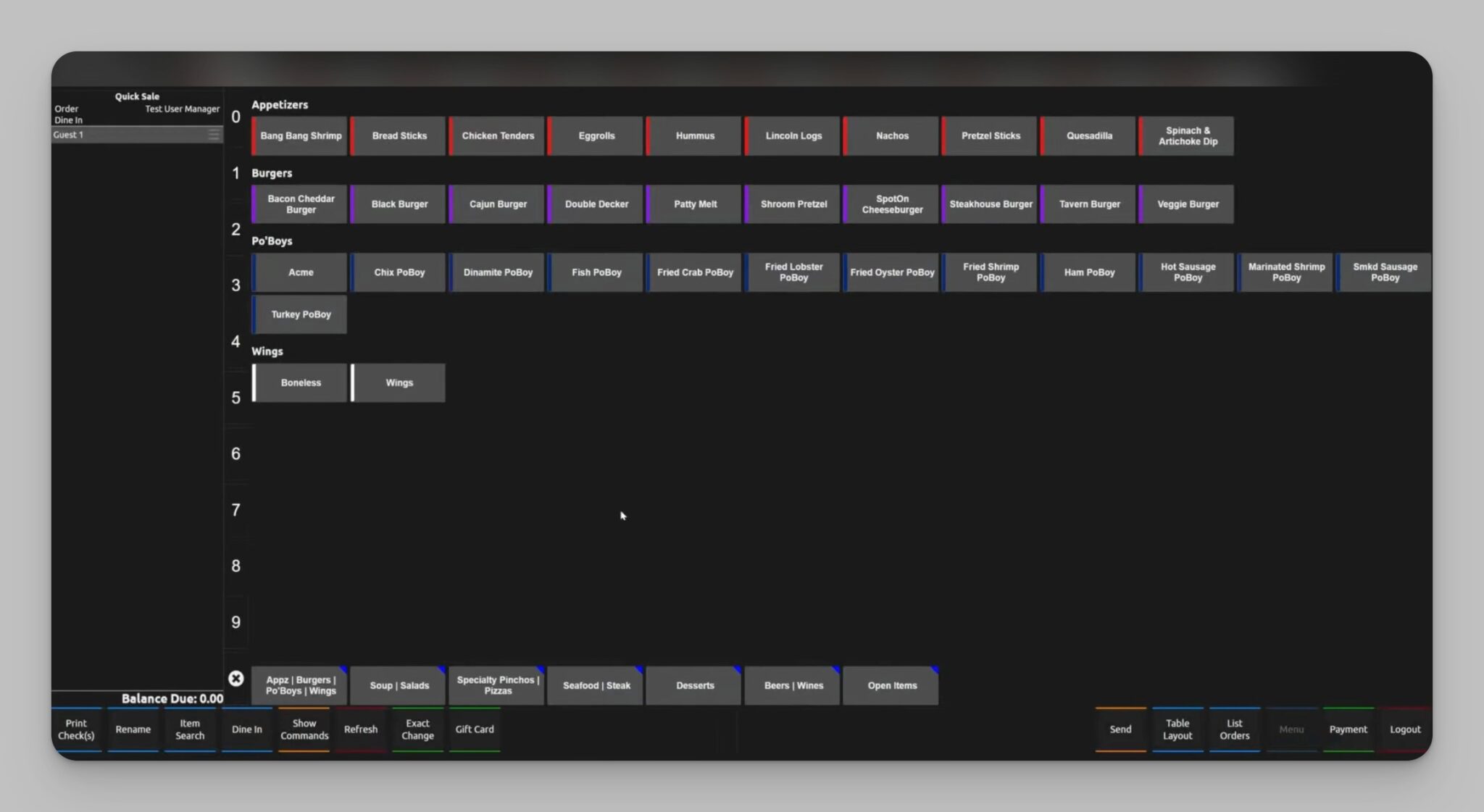
Task: Select the Quesadilla appetizer
Action: tap(1088, 136)
